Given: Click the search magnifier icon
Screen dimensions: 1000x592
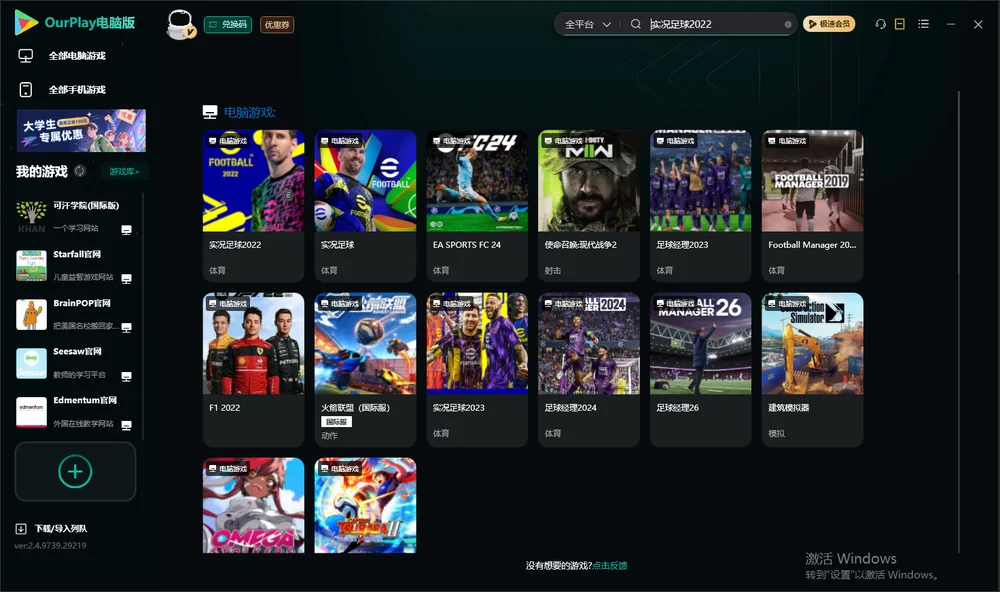Looking at the screenshot, I should point(636,24).
